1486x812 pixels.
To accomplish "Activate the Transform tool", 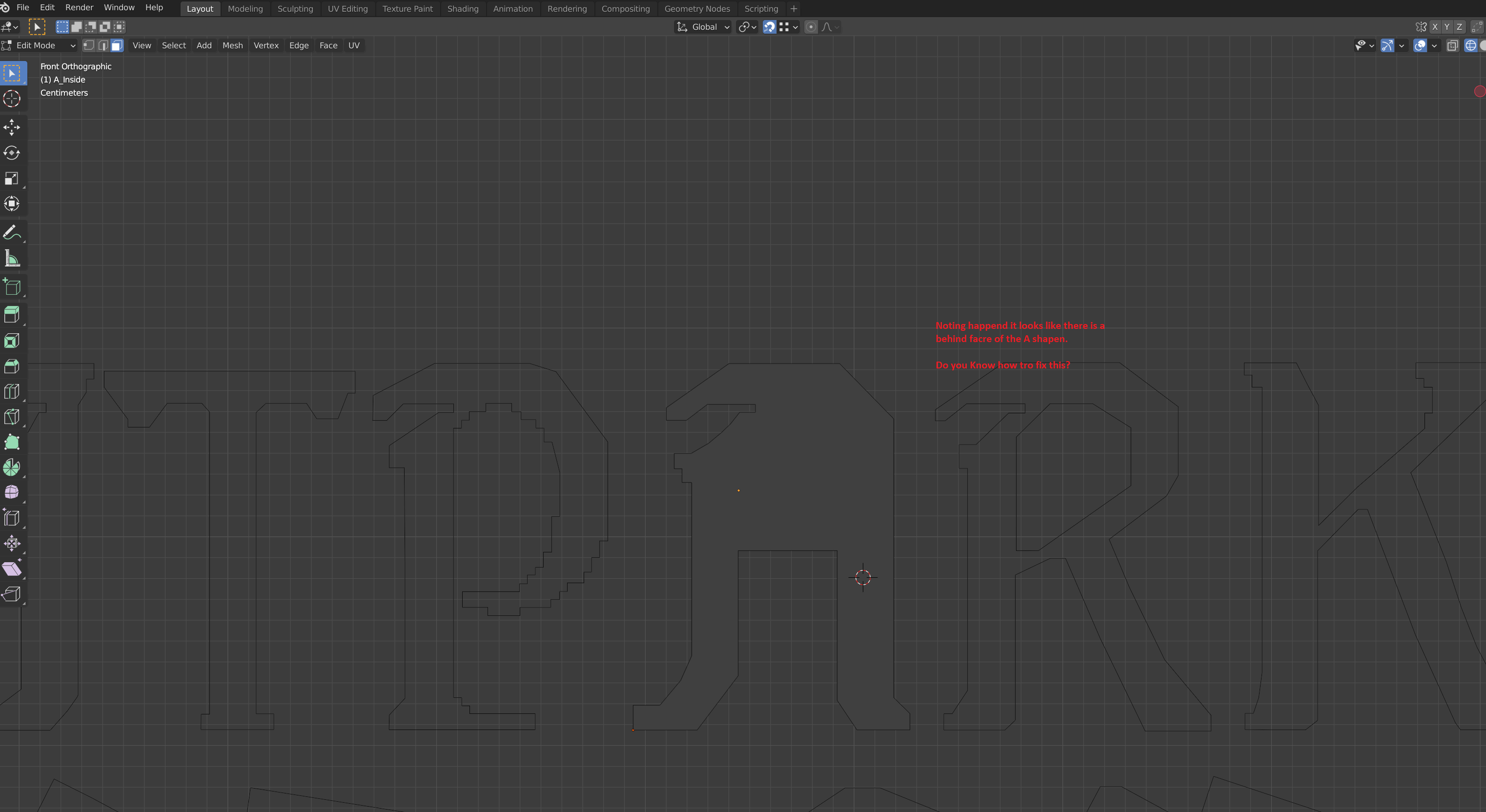I will [12, 203].
